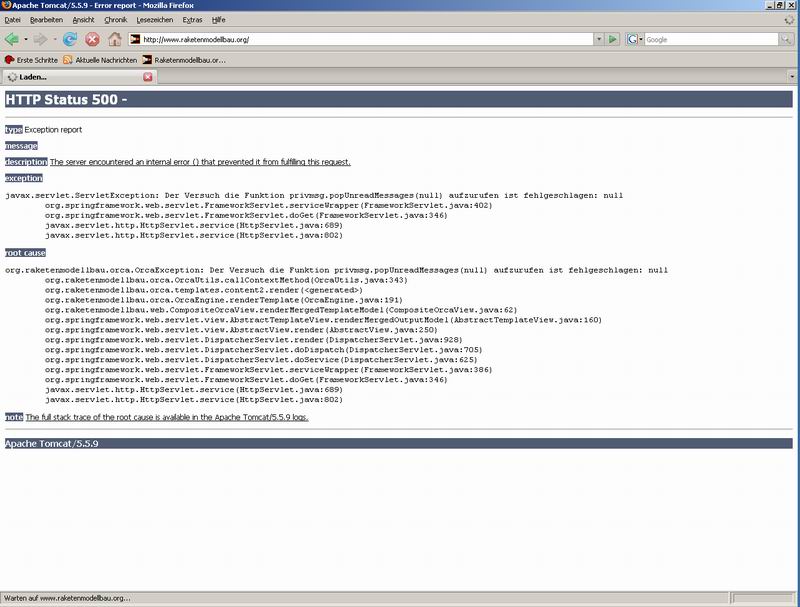Open the Lesezeichen menu

coord(155,20)
